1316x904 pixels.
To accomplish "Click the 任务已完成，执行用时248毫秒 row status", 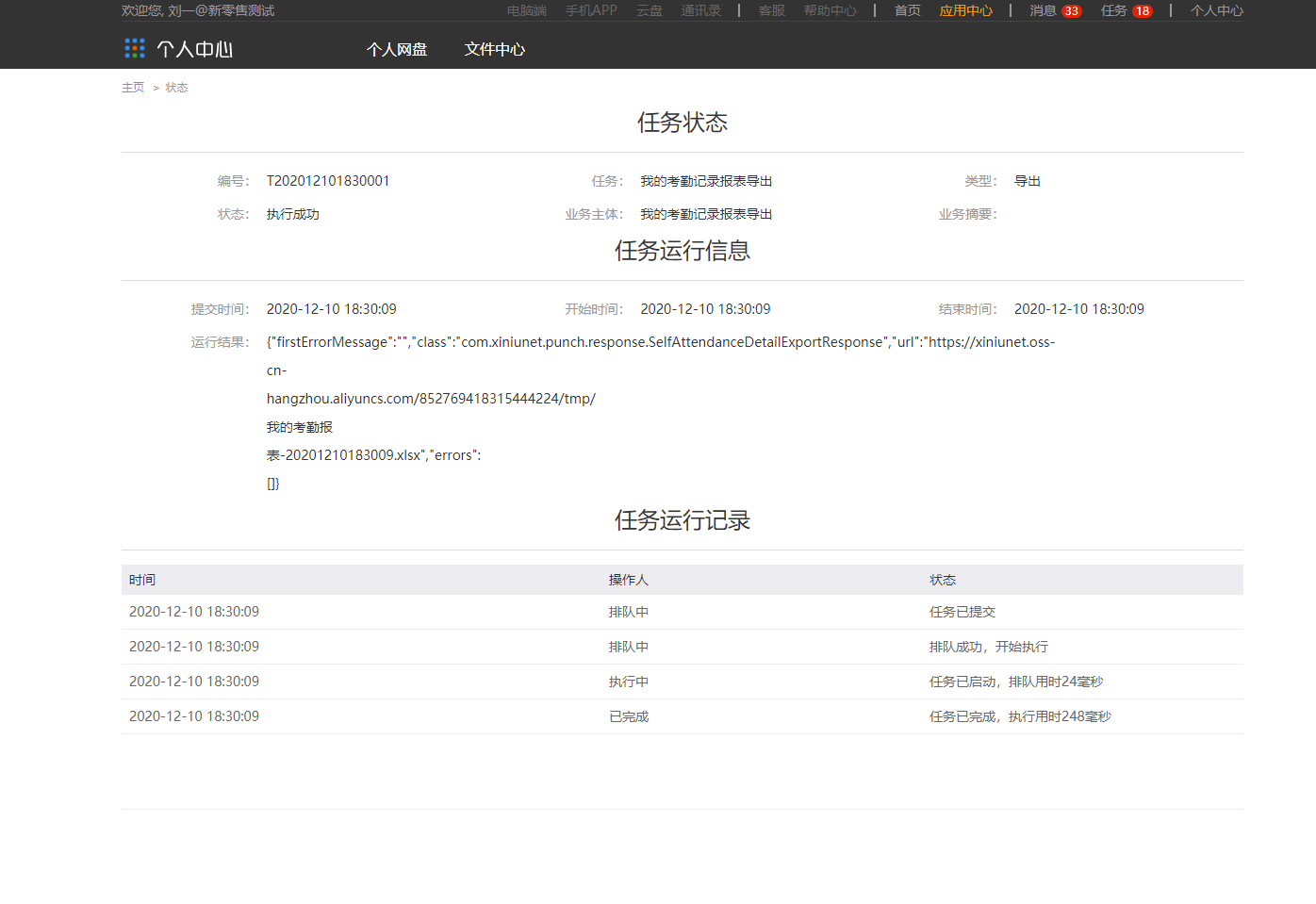I will click(1020, 716).
